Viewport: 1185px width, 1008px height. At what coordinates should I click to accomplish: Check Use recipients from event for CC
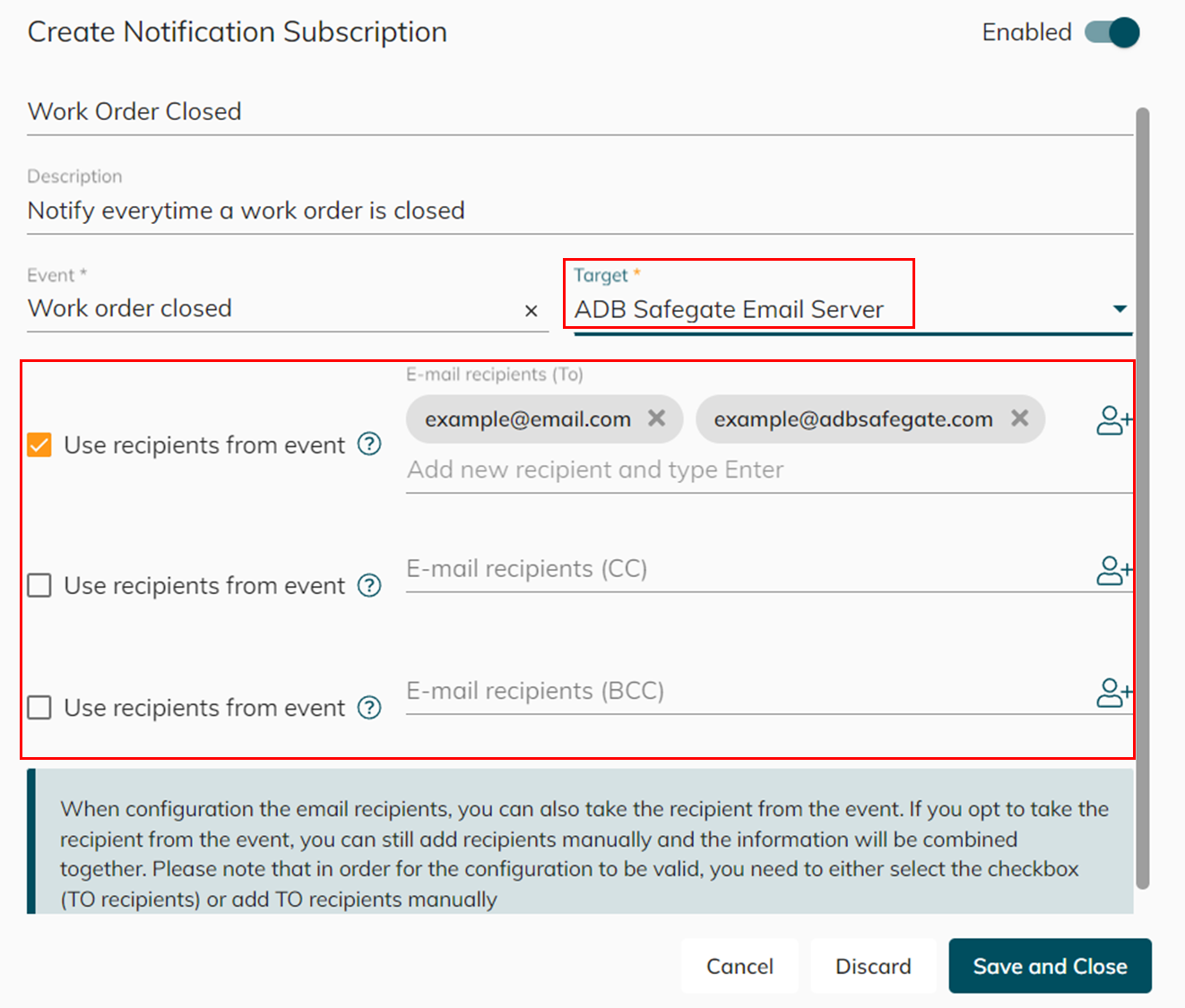(x=39, y=586)
